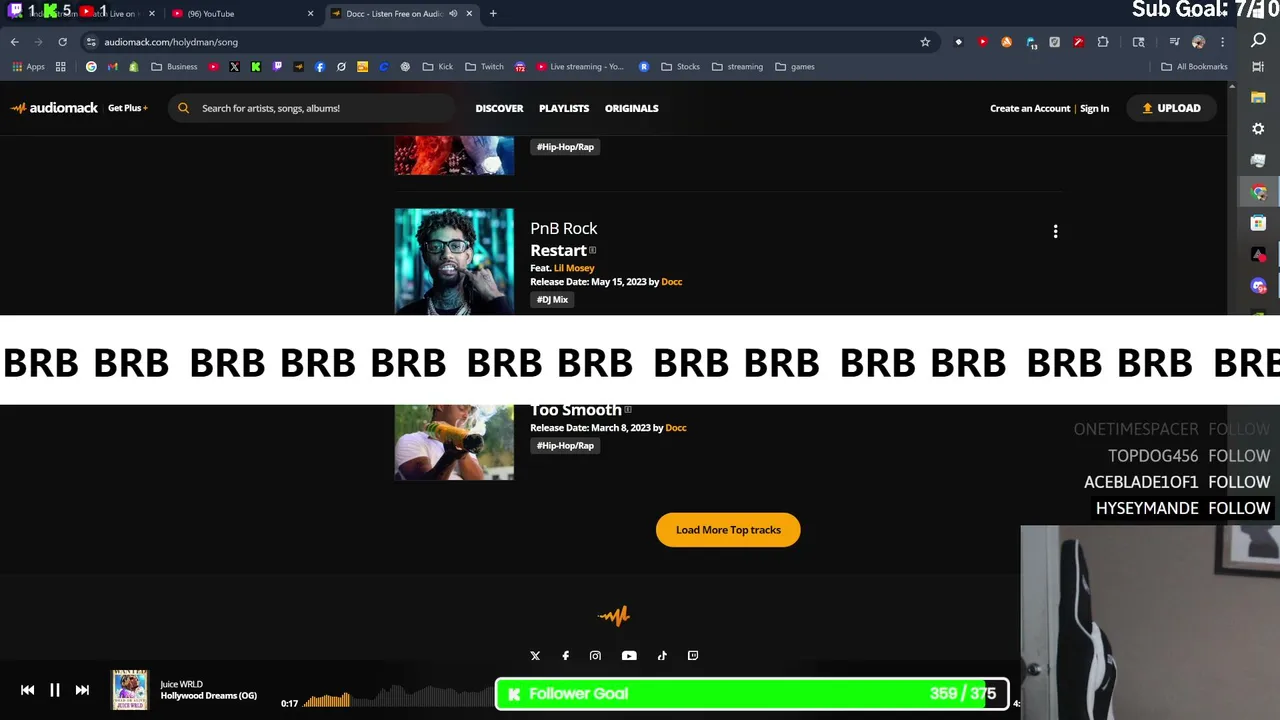View site information icon in address bar
1280x720 pixels.
coord(91,42)
